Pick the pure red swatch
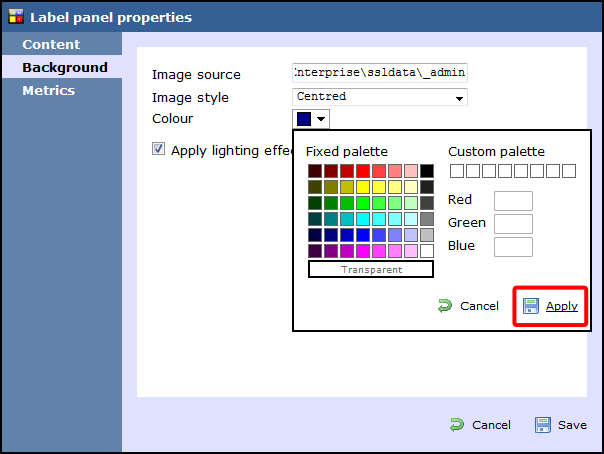Viewport: 604px width, 454px height. tap(363, 171)
